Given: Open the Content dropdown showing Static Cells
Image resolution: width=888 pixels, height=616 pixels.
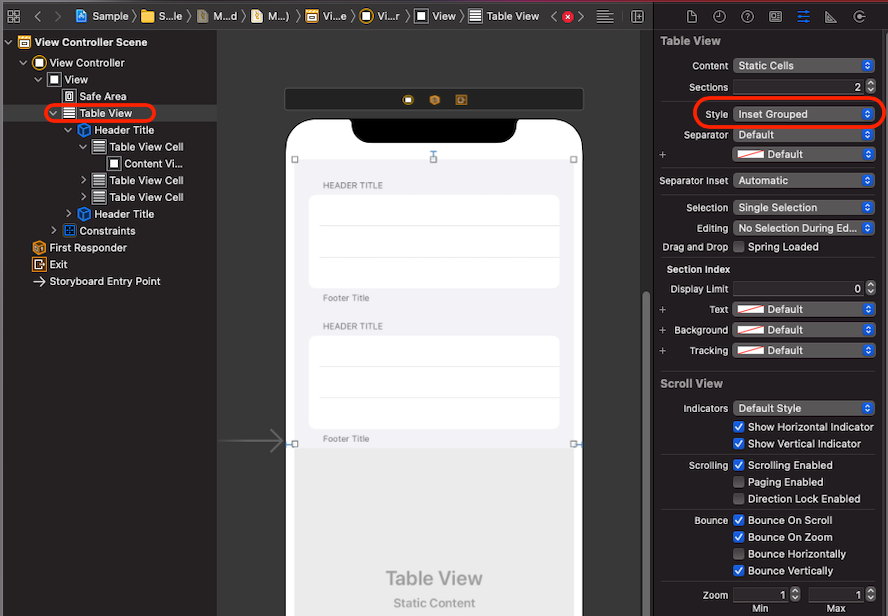Looking at the screenshot, I should tap(804, 66).
